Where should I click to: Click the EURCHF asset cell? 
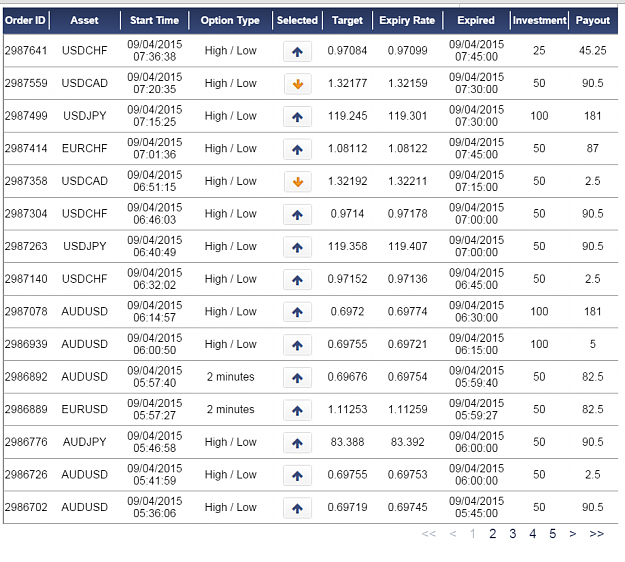click(x=85, y=149)
